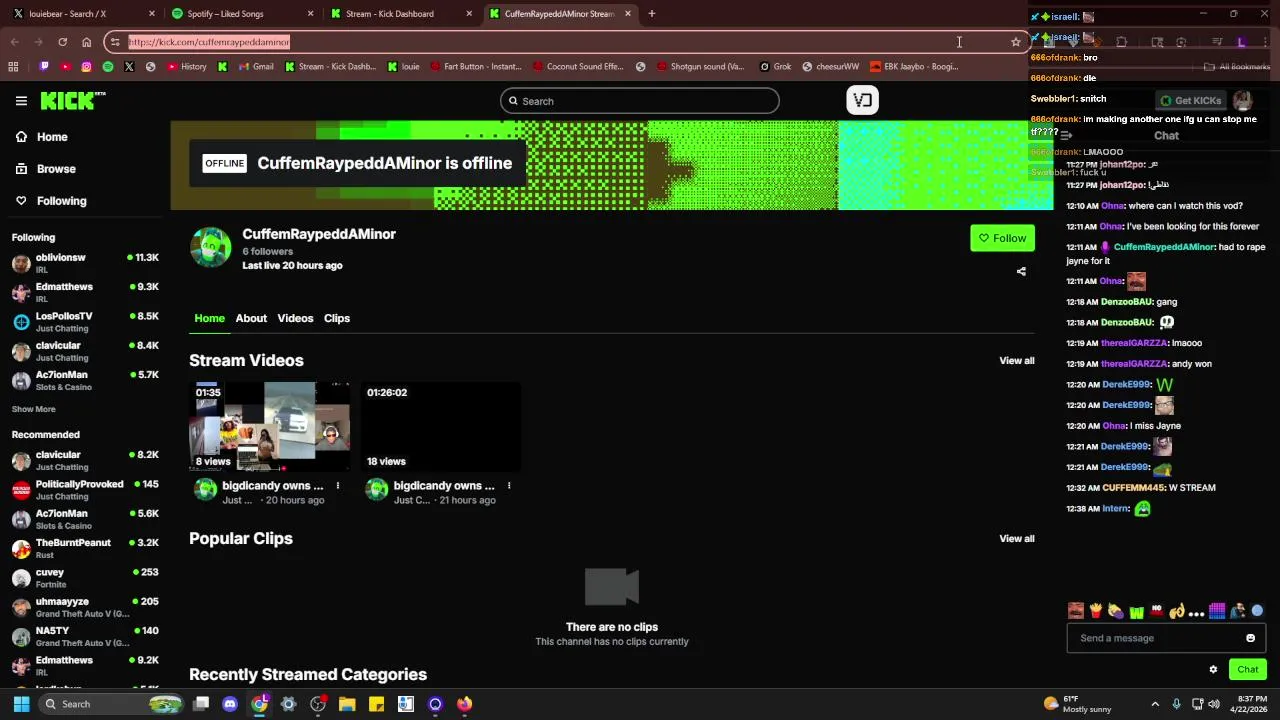1280x720 pixels.
Task: Click the user avatar next to Get KICKs
Action: coord(1242,100)
